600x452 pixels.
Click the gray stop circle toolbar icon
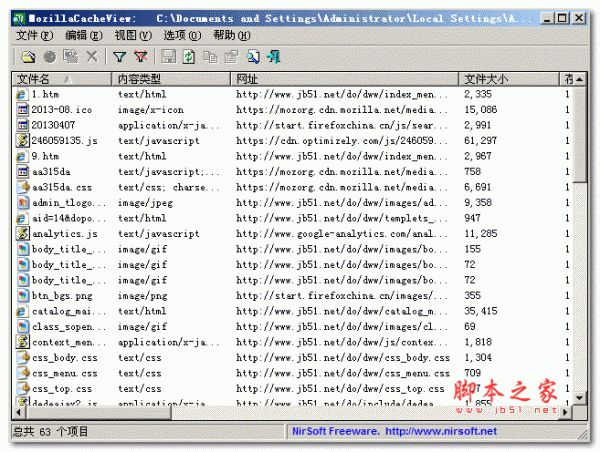[x=50, y=57]
